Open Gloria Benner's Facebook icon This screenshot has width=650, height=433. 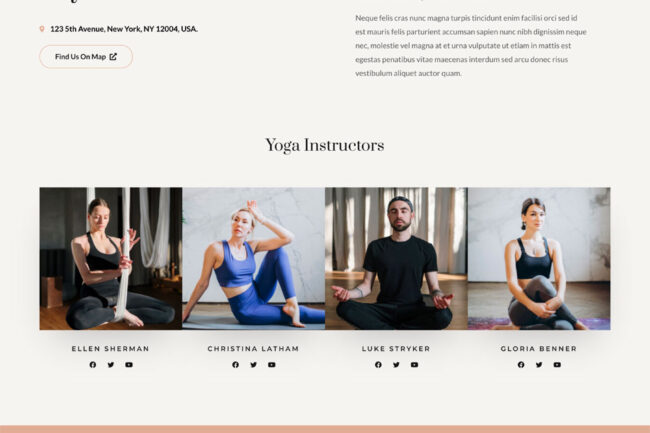click(x=521, y=365)
